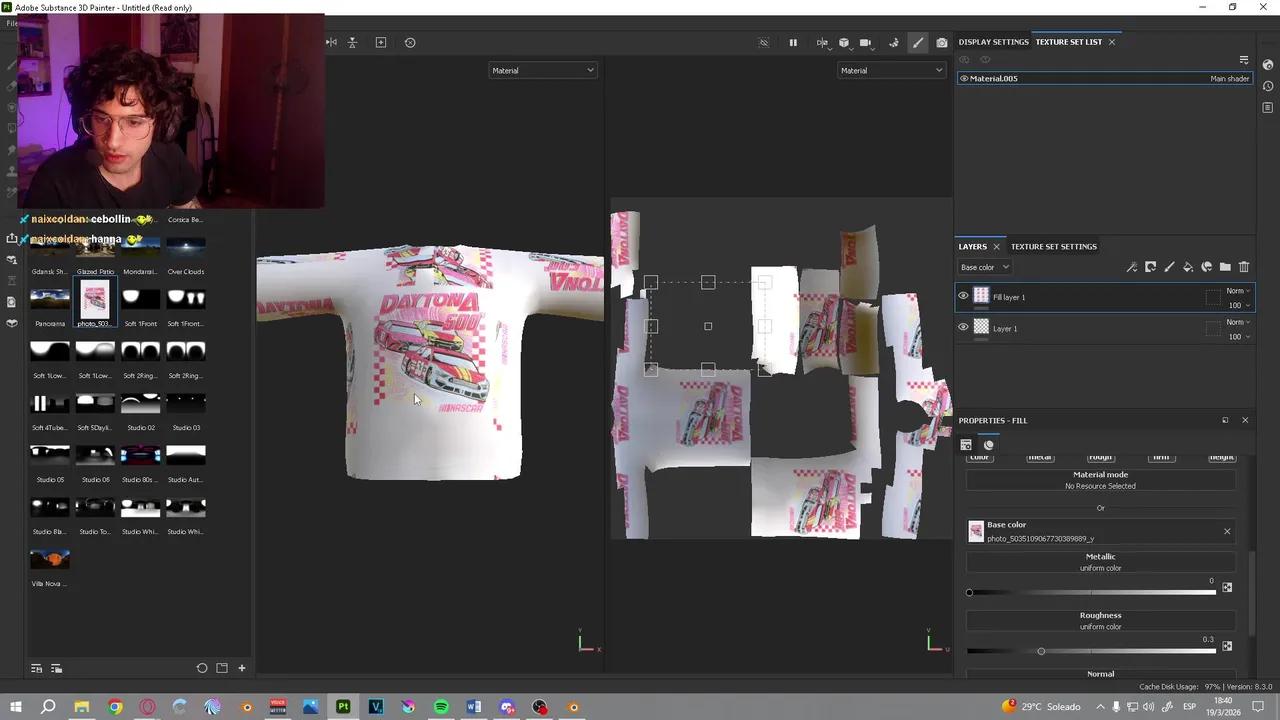Toggle the color channel button

pyautogui.click(x=980, y=457)
